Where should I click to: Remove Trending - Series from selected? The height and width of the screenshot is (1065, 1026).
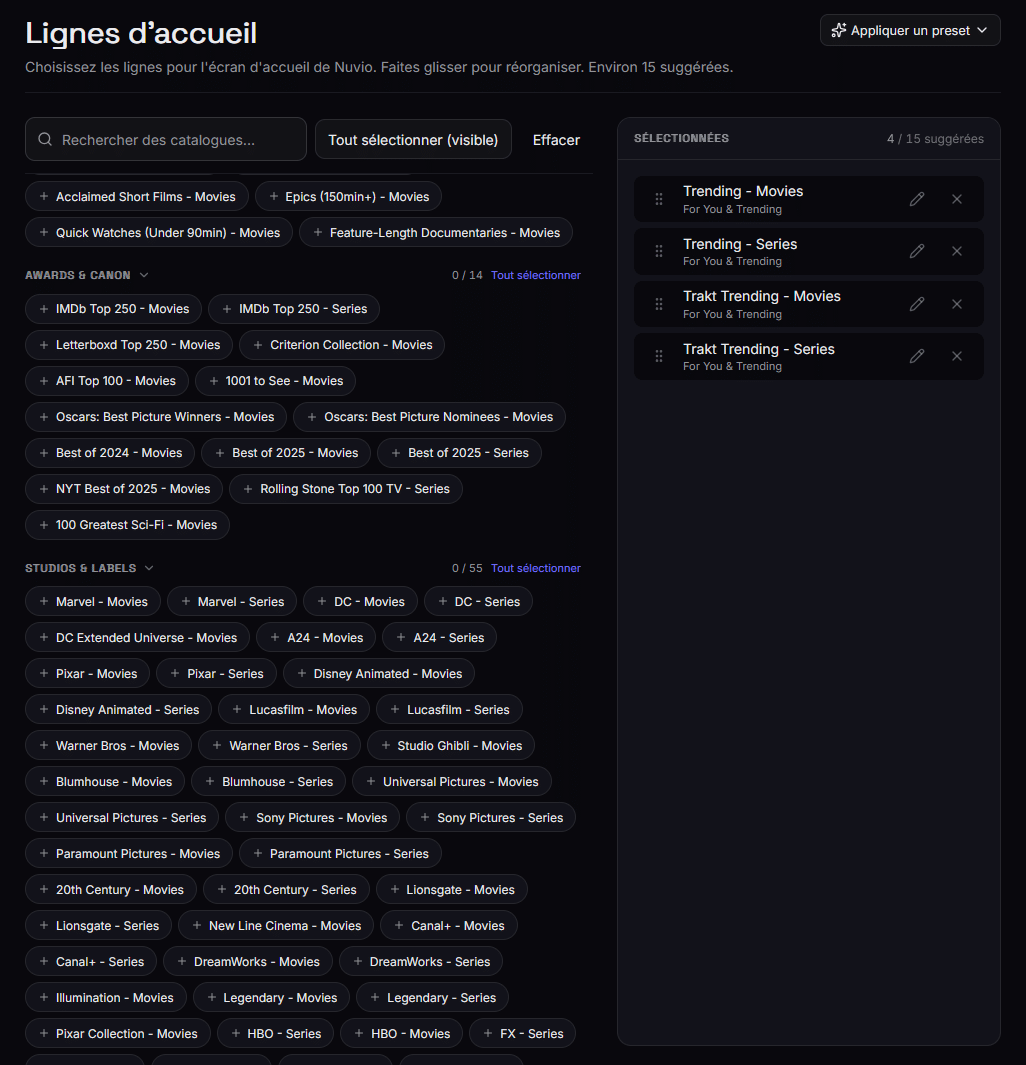point(957,251)
